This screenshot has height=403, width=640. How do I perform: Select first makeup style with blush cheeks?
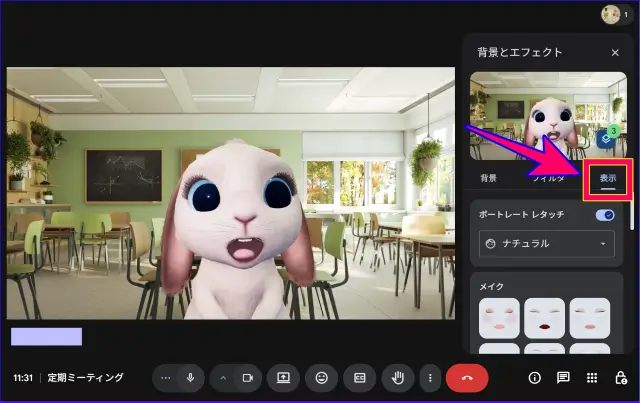coord(499,318)
